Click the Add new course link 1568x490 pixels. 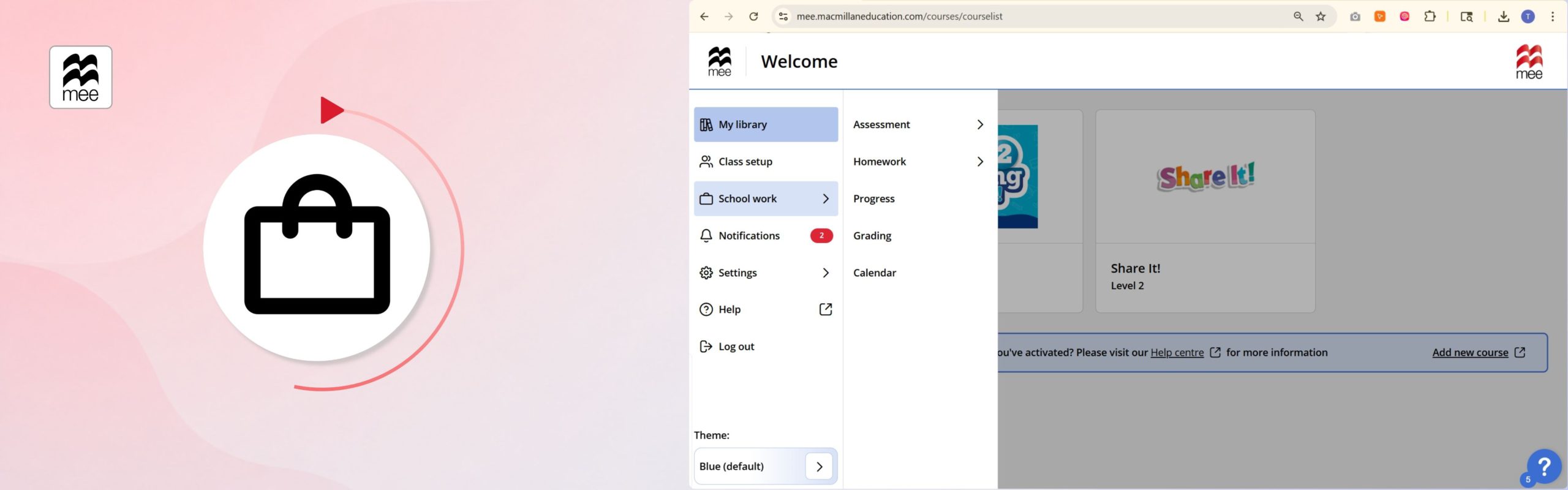pyautogui.click(x=1470, y=353)
